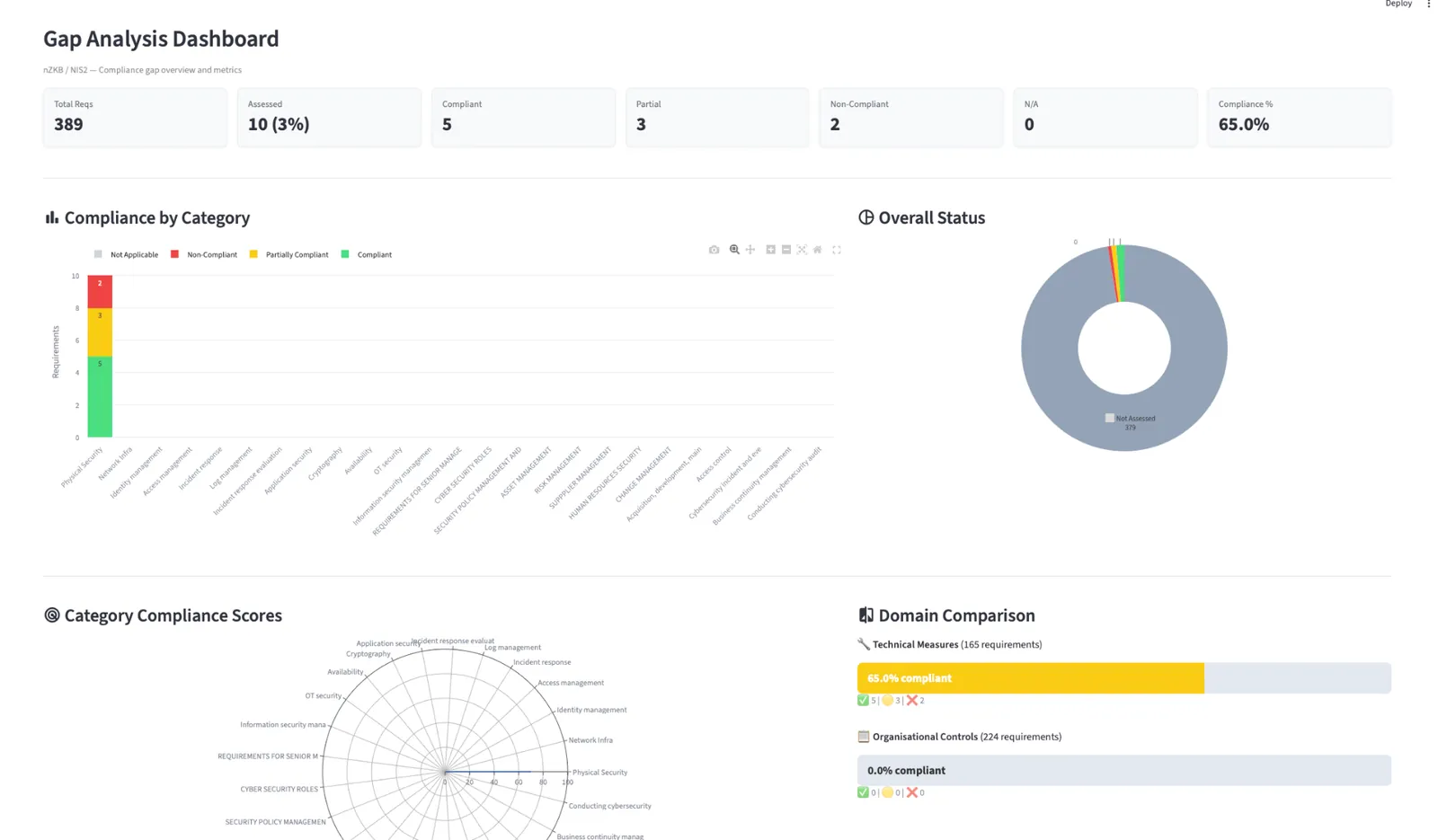Reset chart axes with home icon
The height and width of the screenshot is (840, 1438).
818,250
